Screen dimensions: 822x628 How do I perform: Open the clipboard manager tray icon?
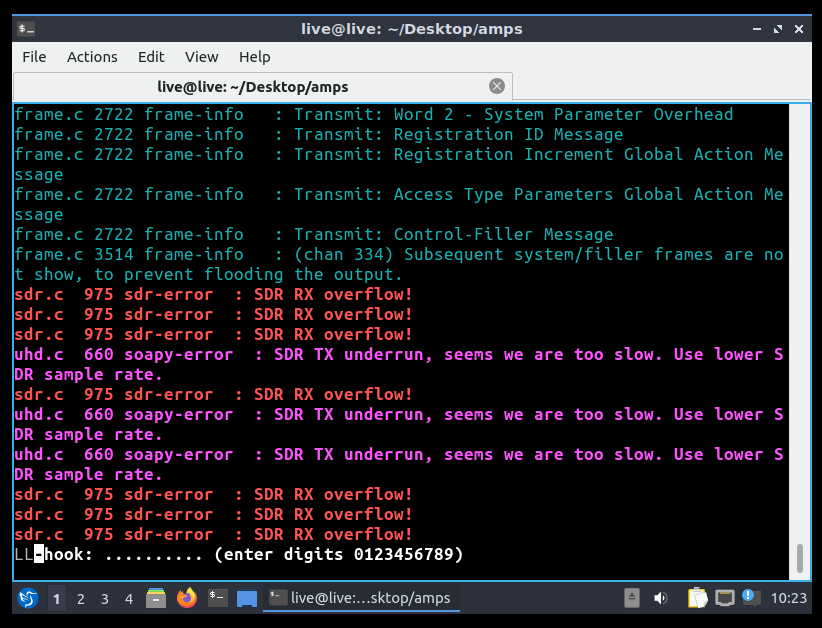(697, 598)
